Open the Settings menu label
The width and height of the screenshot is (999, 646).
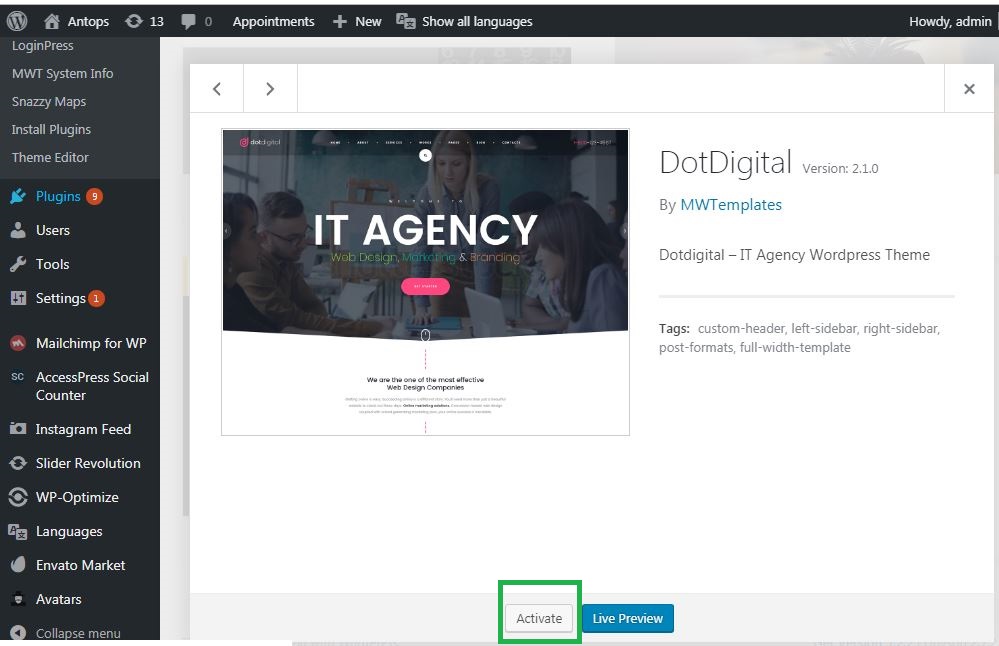click(x=61, y=298)
